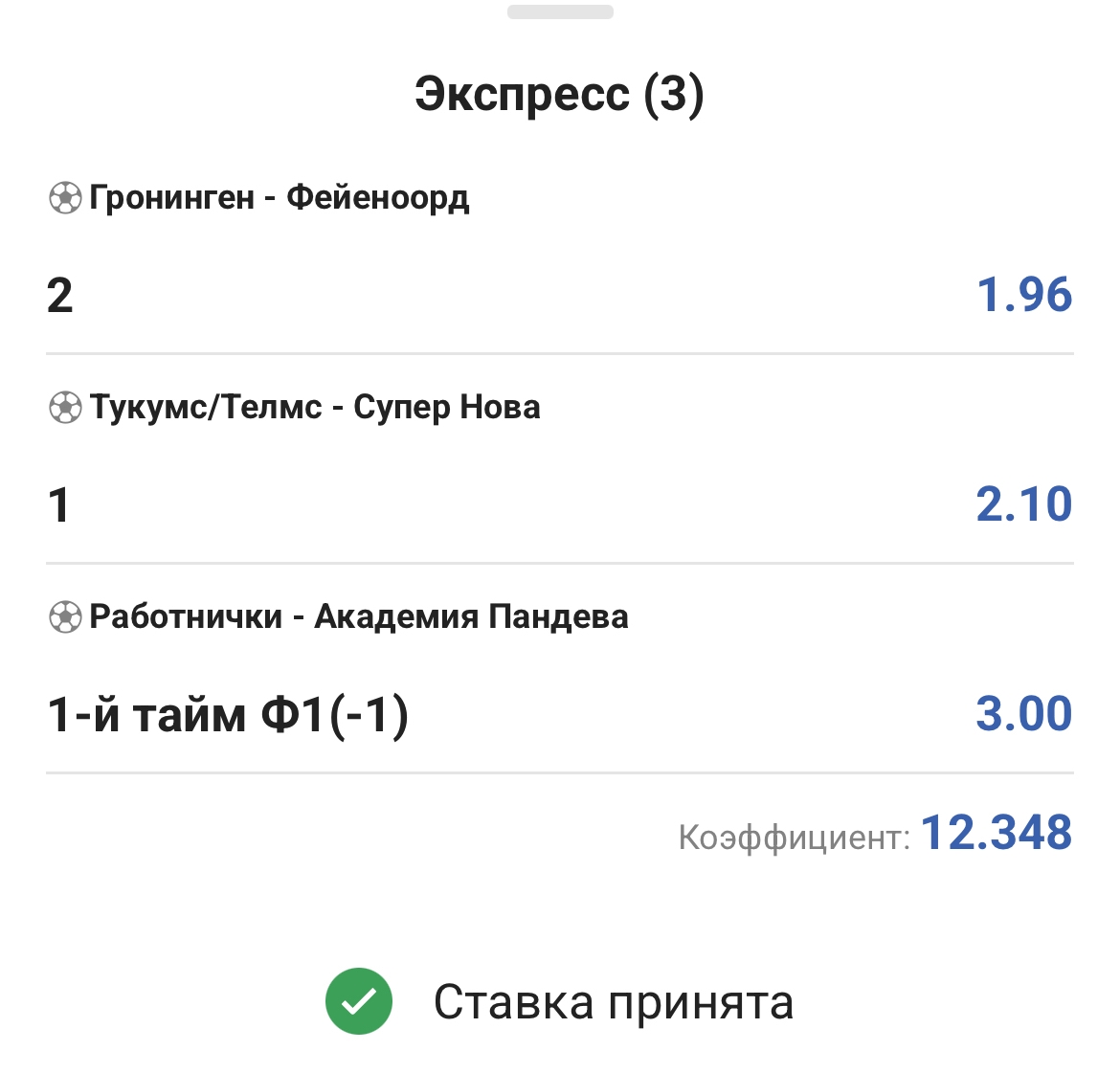Click the 1.96 odds value
1120x1073 pixels.
point(1023,295)
